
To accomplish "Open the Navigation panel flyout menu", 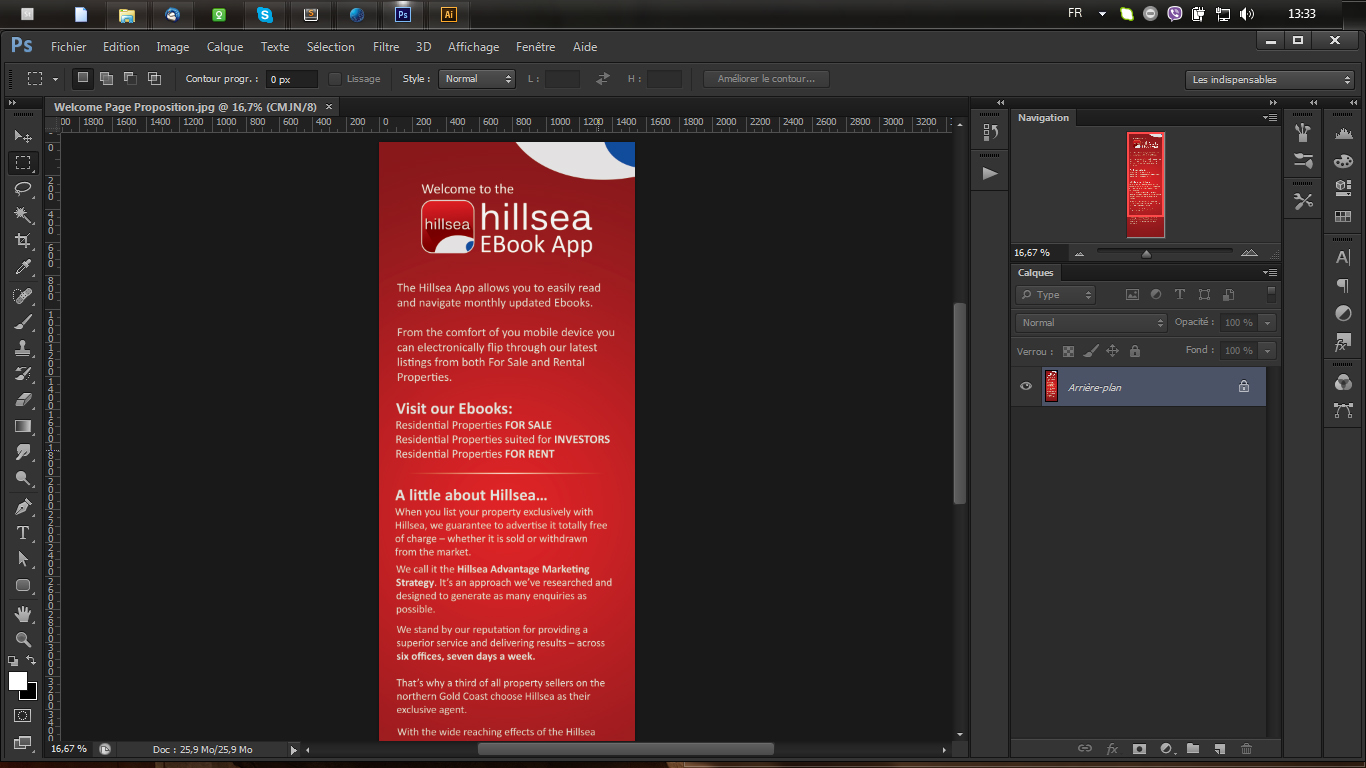I will pos(1270,118).
